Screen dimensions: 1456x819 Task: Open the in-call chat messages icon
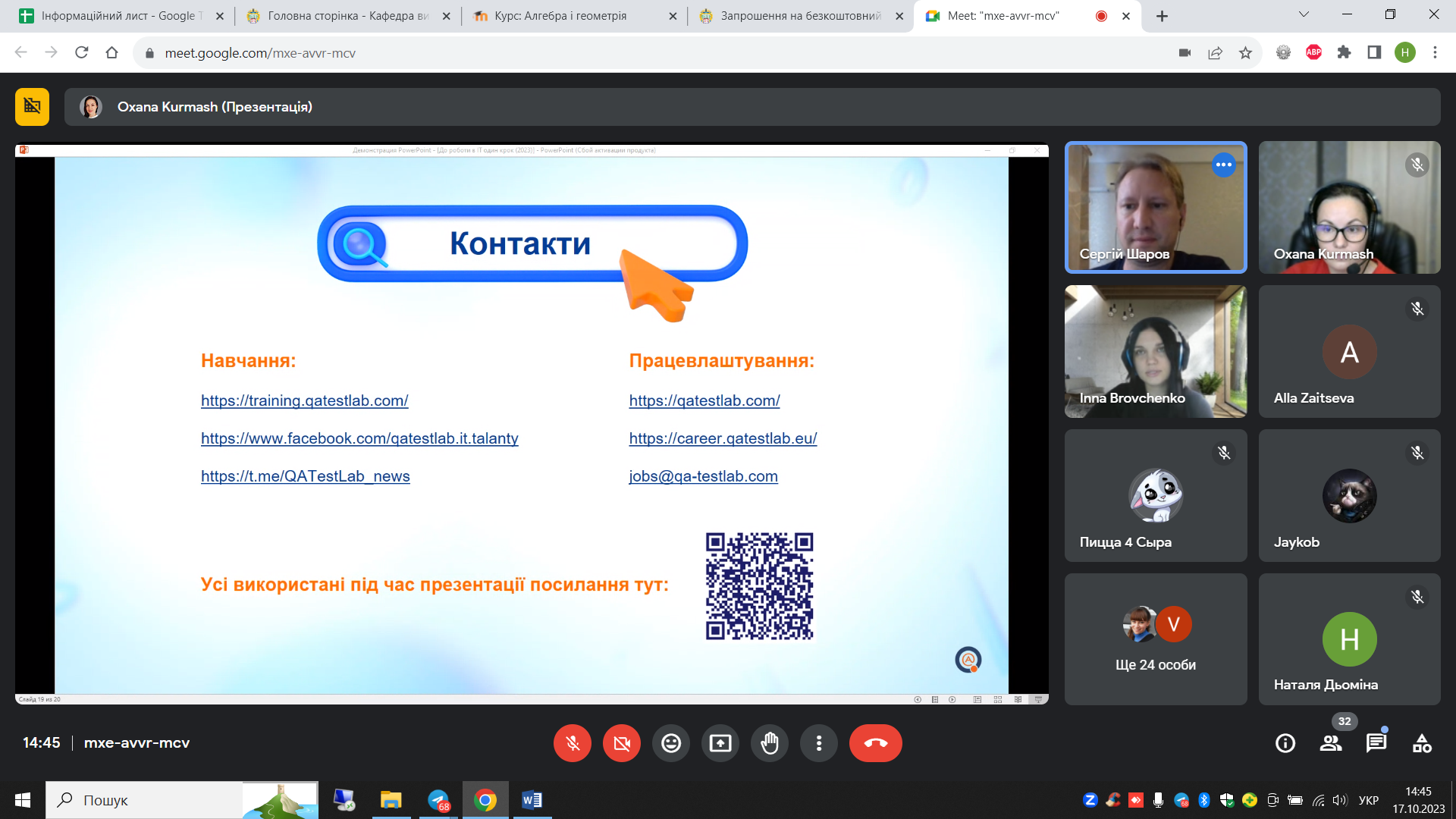pos(1376,743)
